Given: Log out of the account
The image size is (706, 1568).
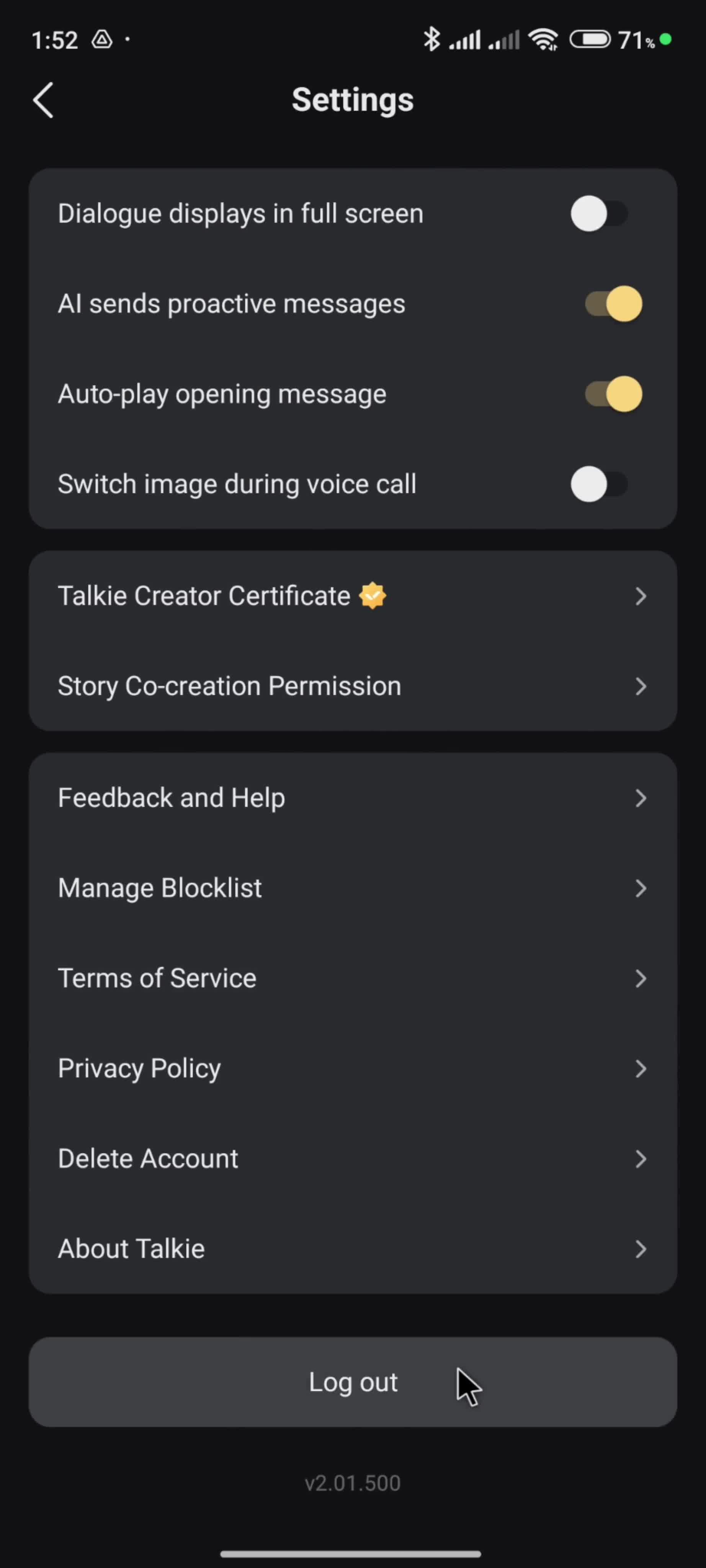Looking at the screenshot, I should click(353, 1382).
